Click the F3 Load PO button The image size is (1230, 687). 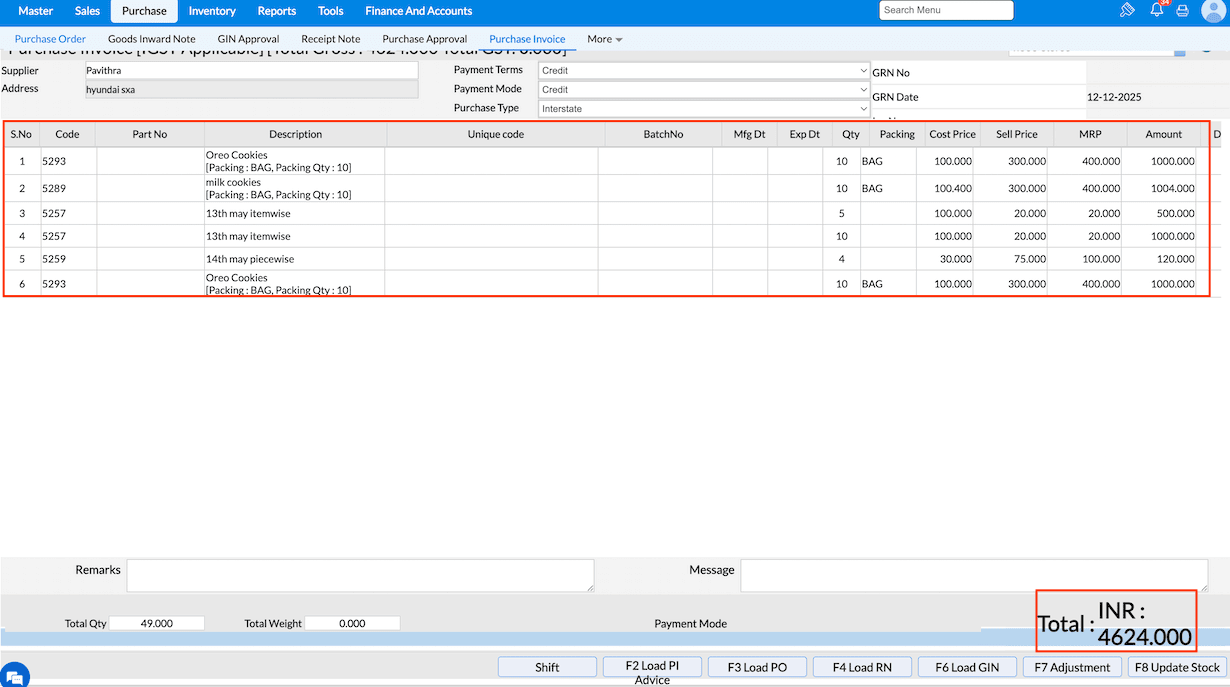click(757, 667)
